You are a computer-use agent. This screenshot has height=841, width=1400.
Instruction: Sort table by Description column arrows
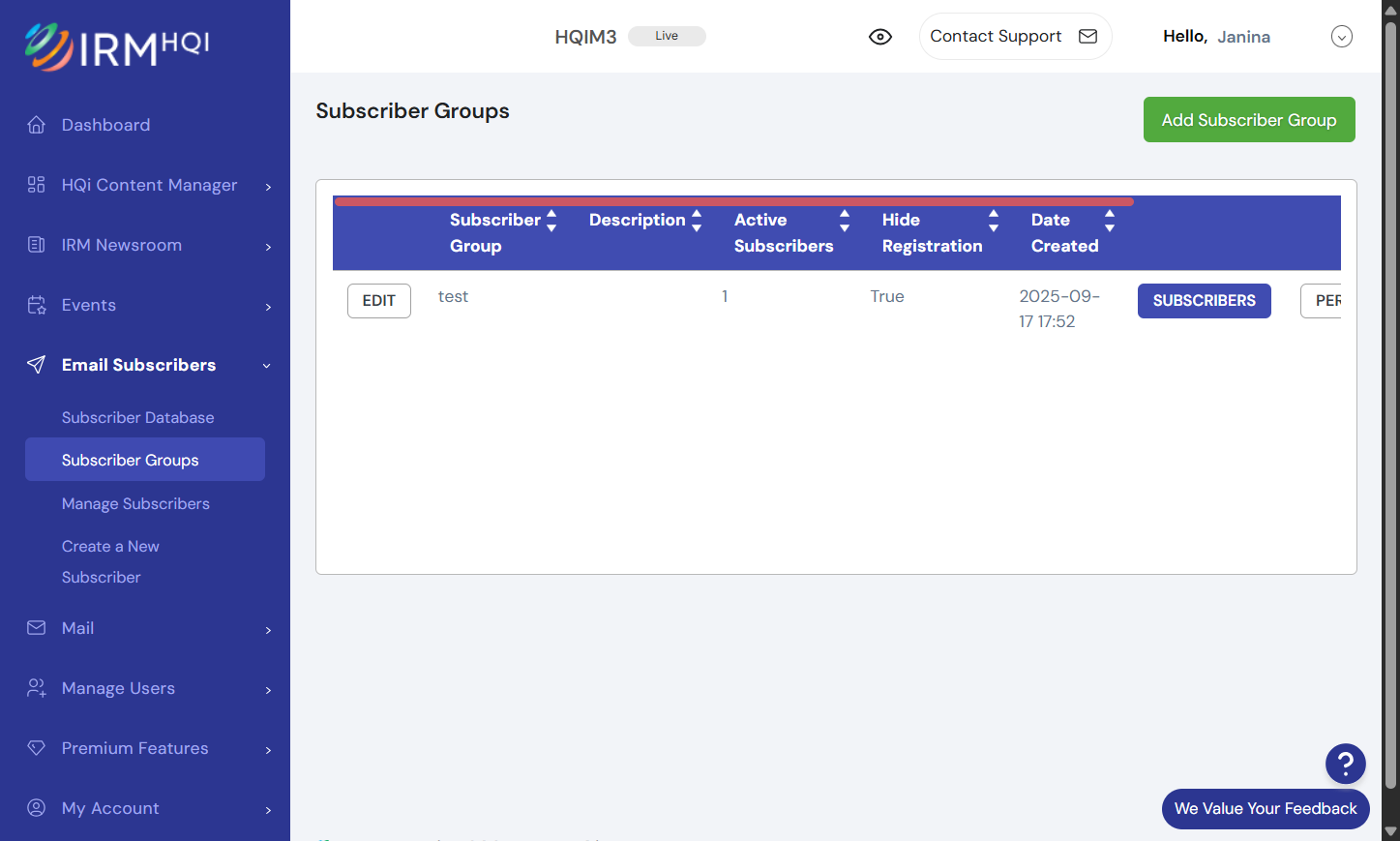(697, 221)
